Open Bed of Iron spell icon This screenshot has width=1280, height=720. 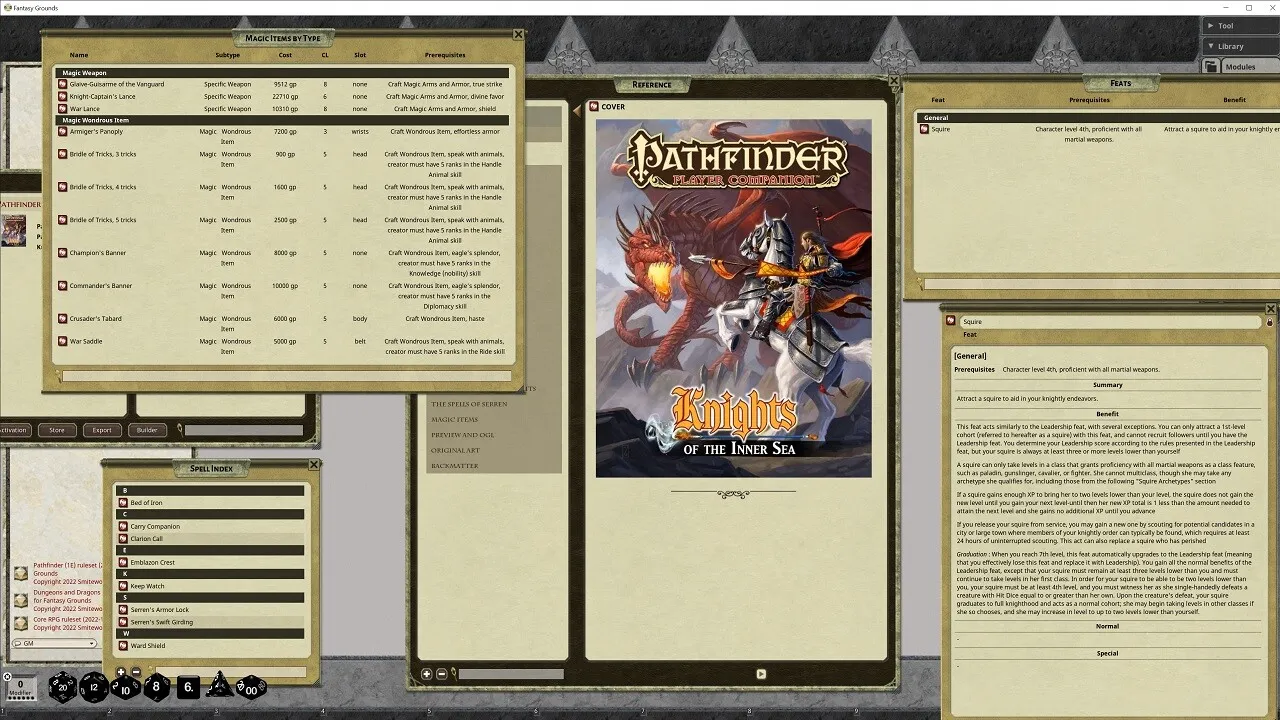pyautogui.click(x=123, y=502)
